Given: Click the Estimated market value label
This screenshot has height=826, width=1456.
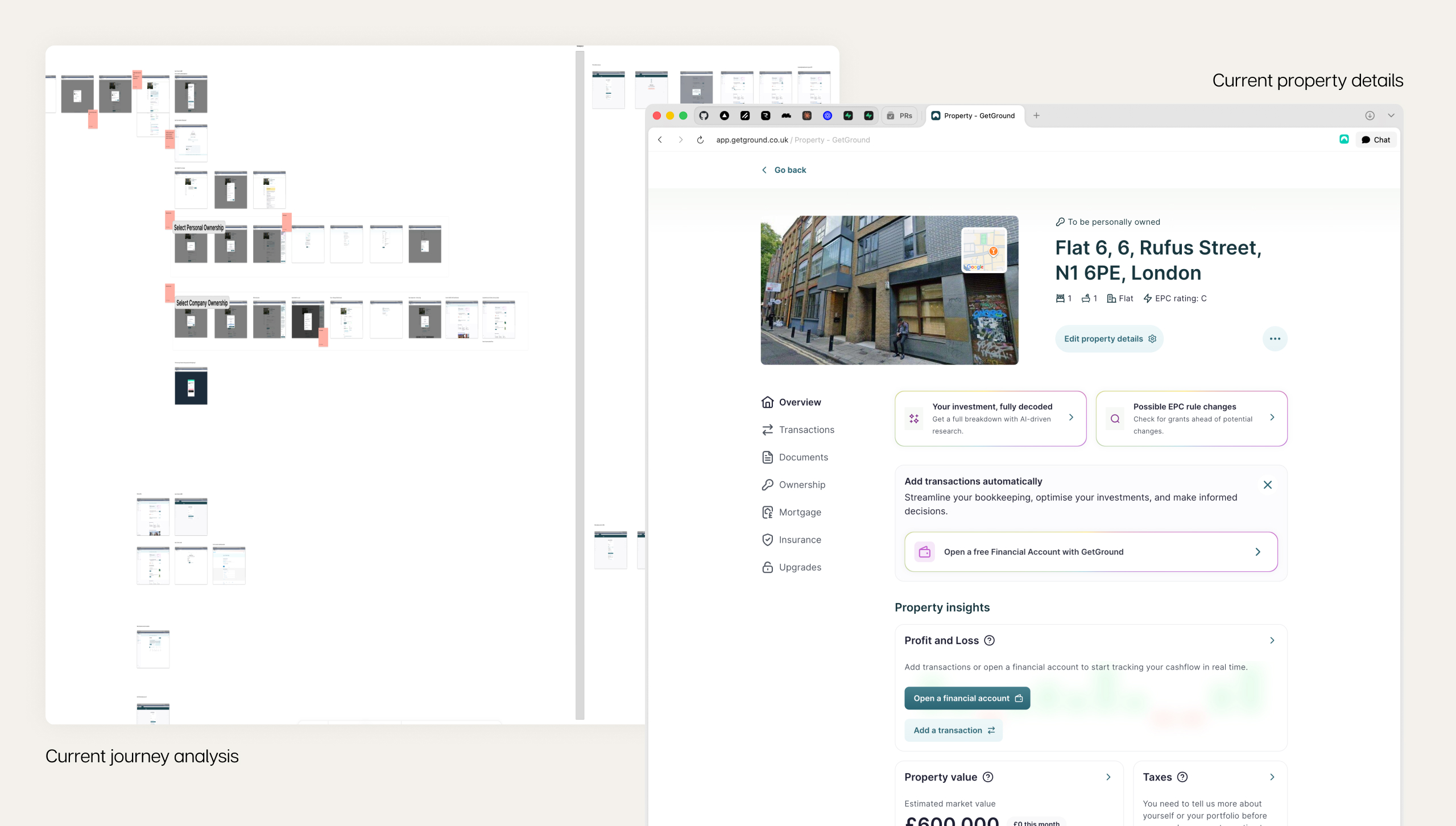Looking at the screenshot, I should pos(950,804).
